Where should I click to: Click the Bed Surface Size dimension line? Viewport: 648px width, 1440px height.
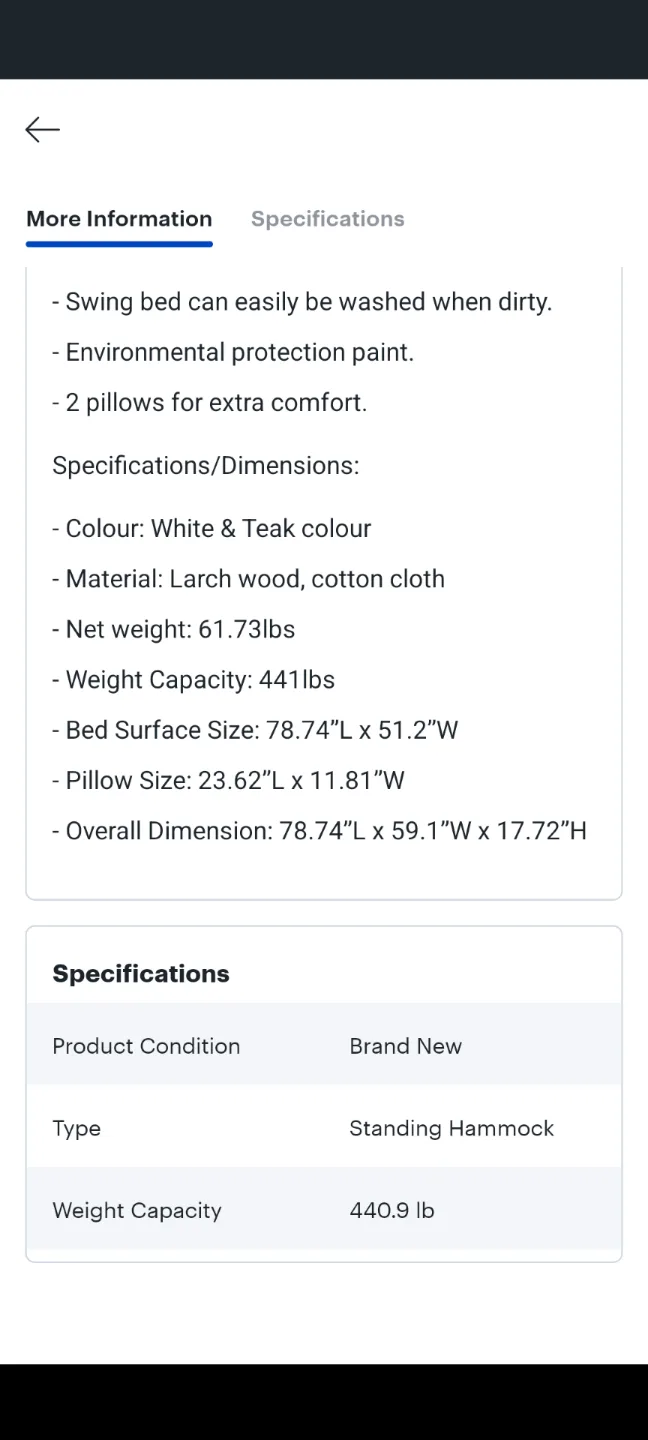pos(255,730)
